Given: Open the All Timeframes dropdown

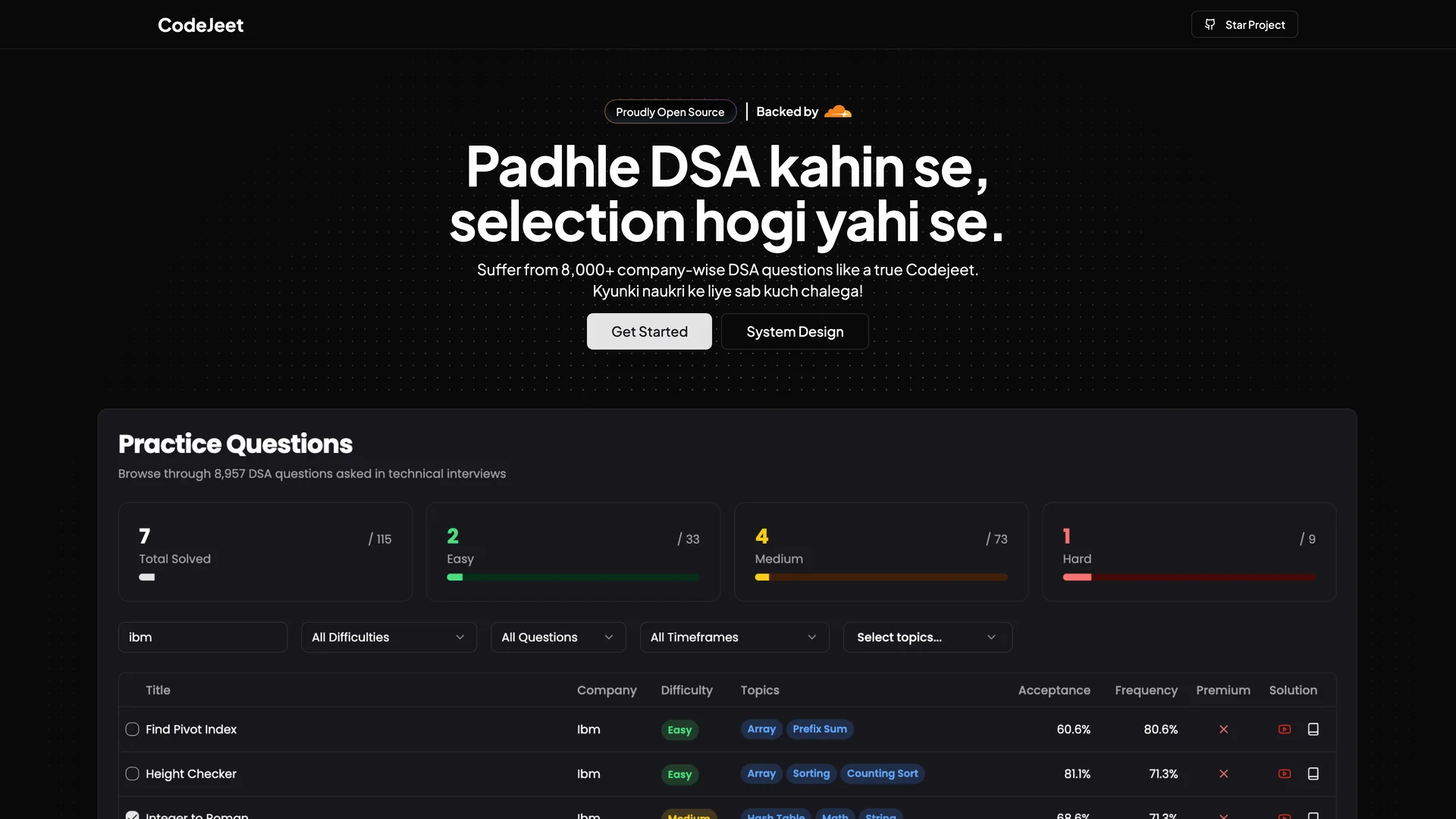Looking at the screenshot, I should [733, 637].
